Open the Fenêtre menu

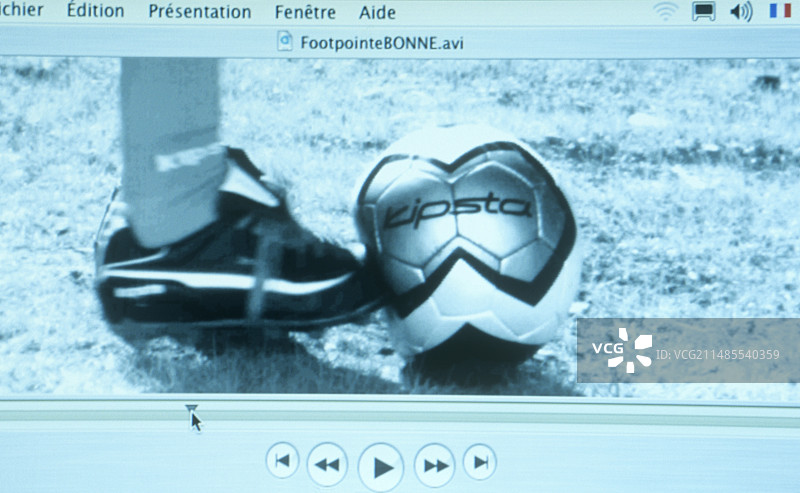tap(305, 12)
